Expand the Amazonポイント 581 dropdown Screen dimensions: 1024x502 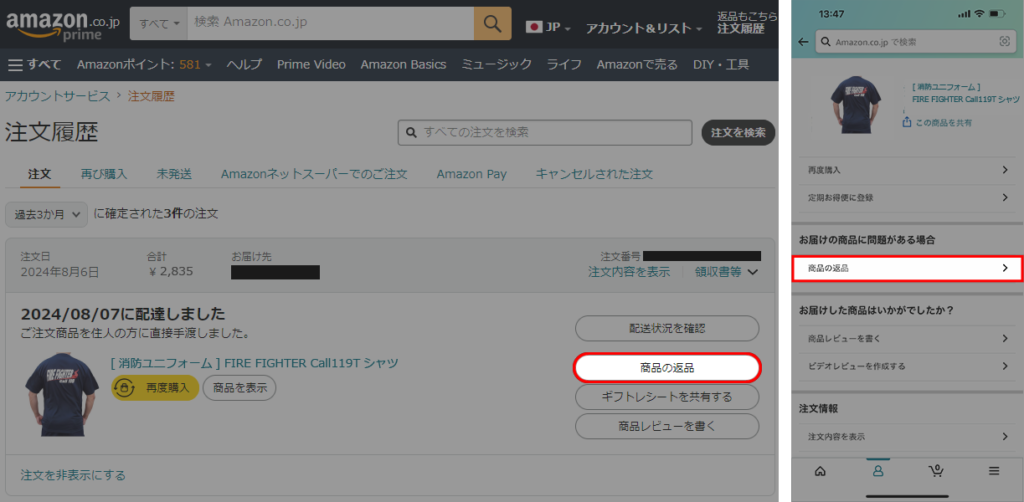tap(144, 64)
